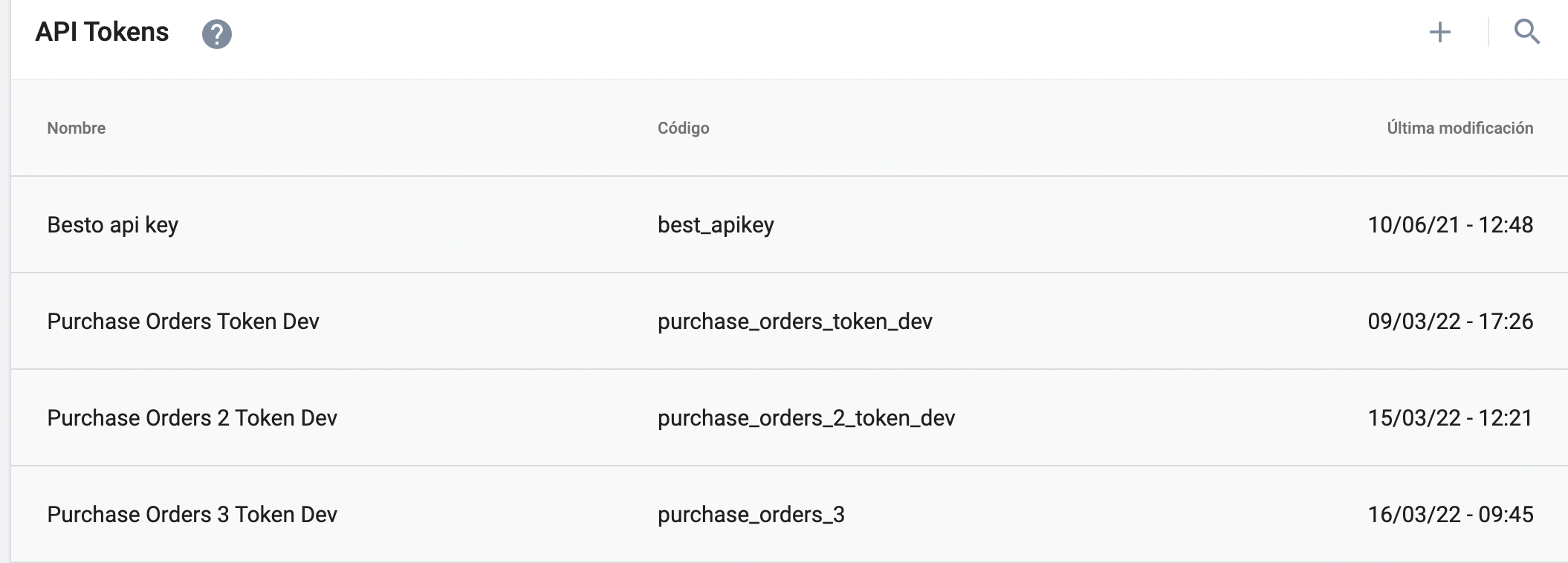
Task: Click the date 10/06/21 - 12:48
Action: 1450,224
